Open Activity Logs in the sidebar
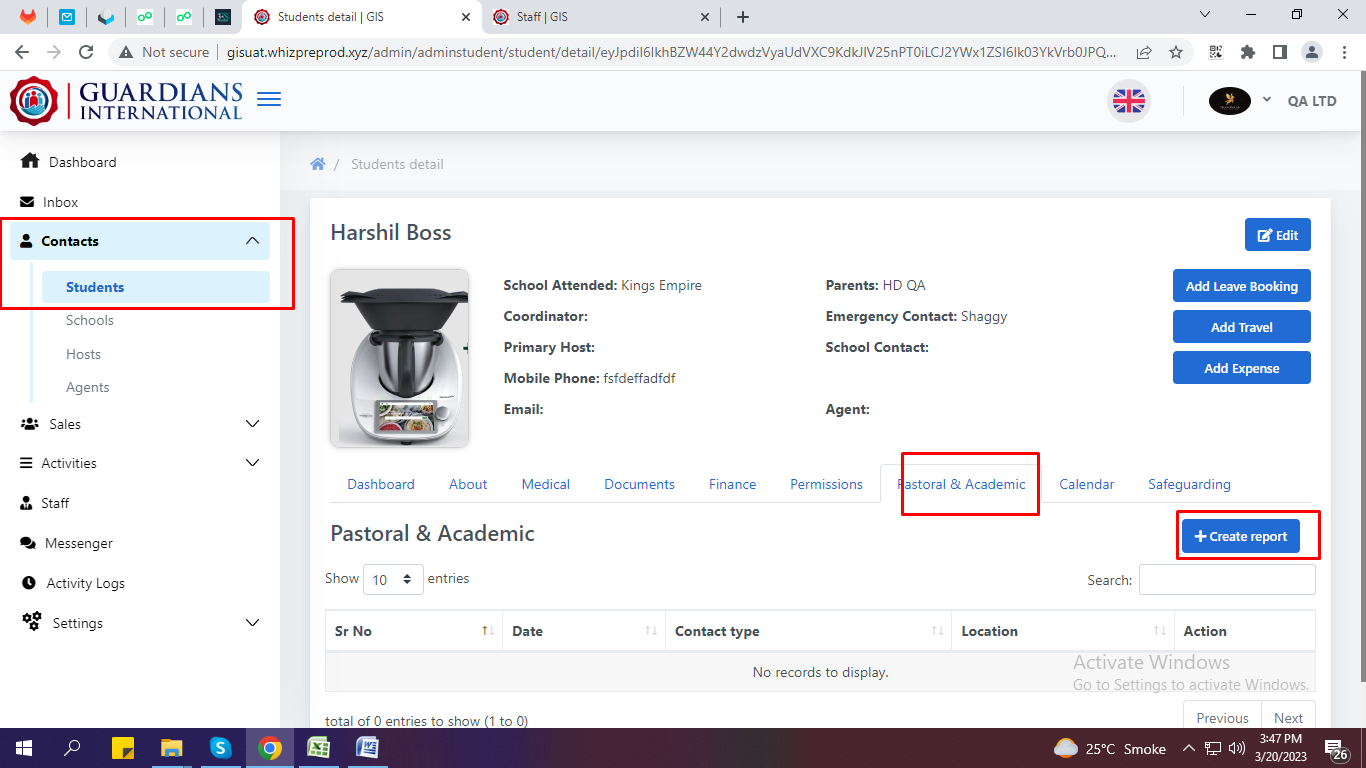This screenshot has height=768, width=1366. (x=85, y=583)
